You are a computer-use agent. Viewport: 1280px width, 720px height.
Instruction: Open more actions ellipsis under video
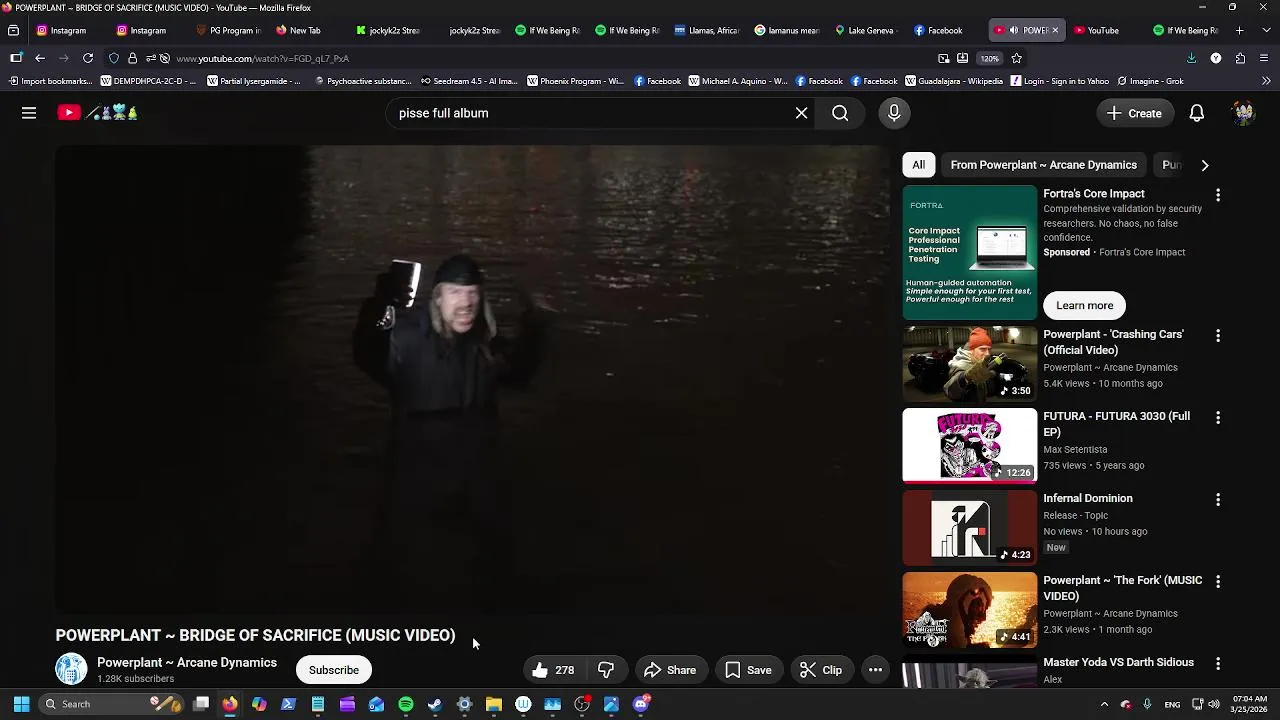pyautogui.click(x=875, y=670)
